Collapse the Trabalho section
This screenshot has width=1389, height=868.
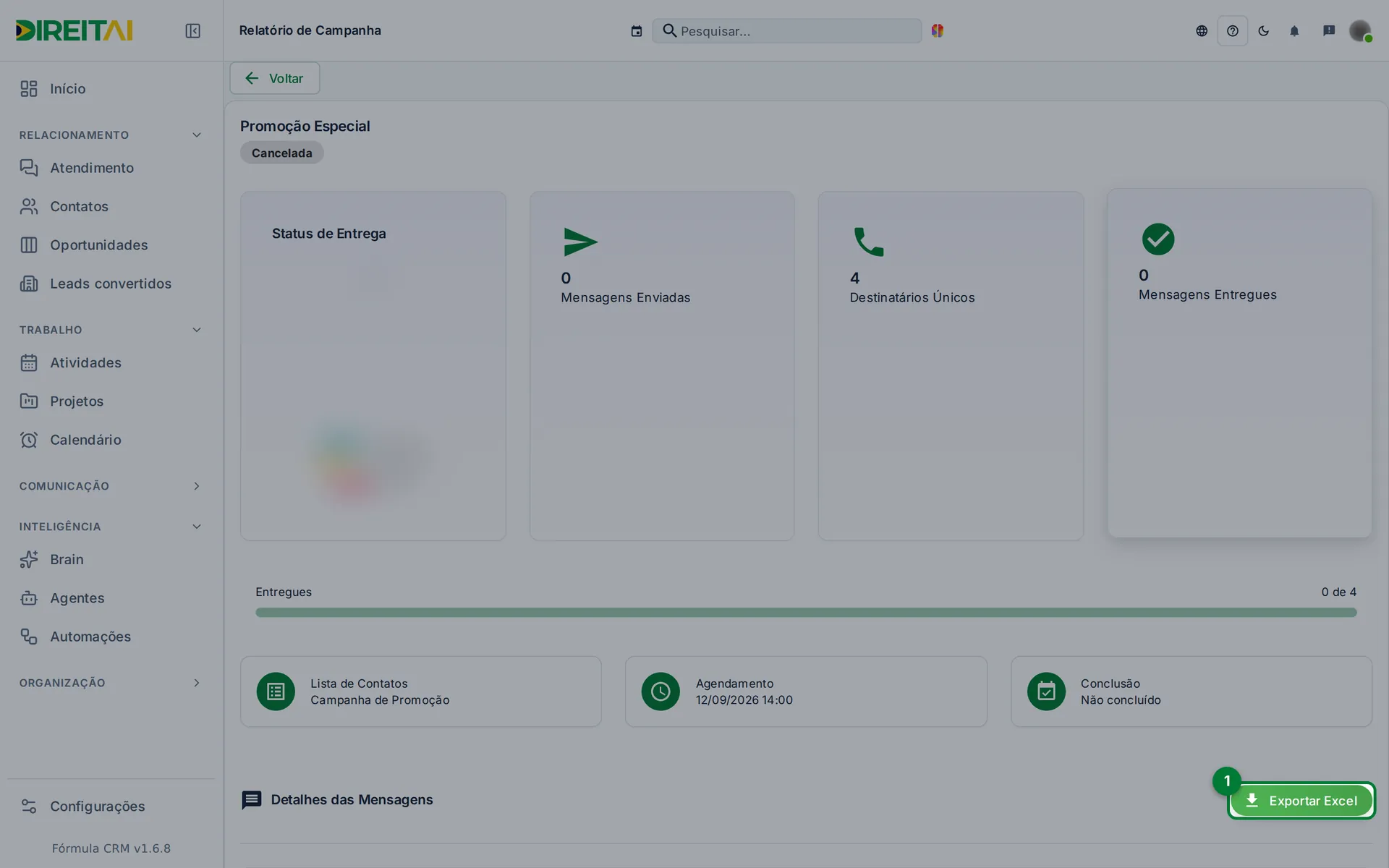[x=111, y=330]
